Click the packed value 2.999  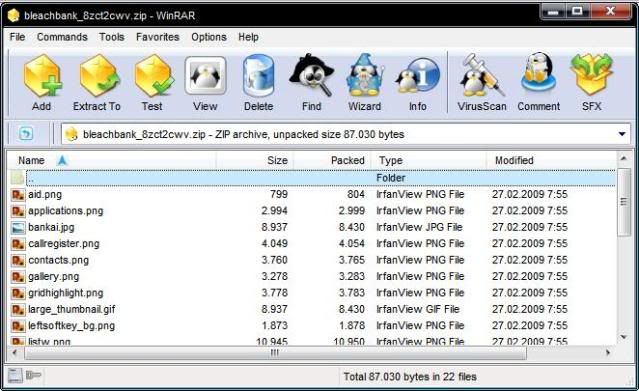point(351,211)
